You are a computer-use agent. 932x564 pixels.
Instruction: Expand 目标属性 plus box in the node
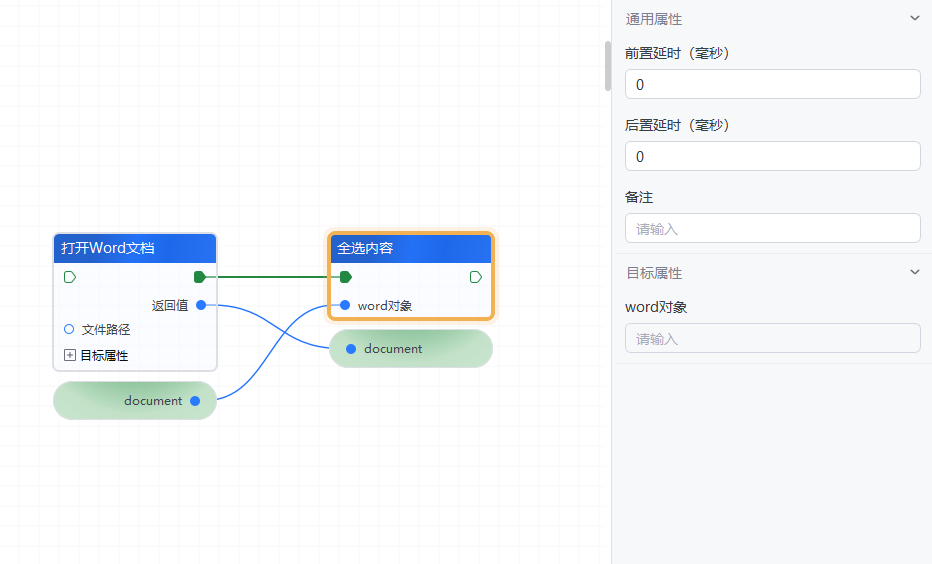(x=70, y=355)
